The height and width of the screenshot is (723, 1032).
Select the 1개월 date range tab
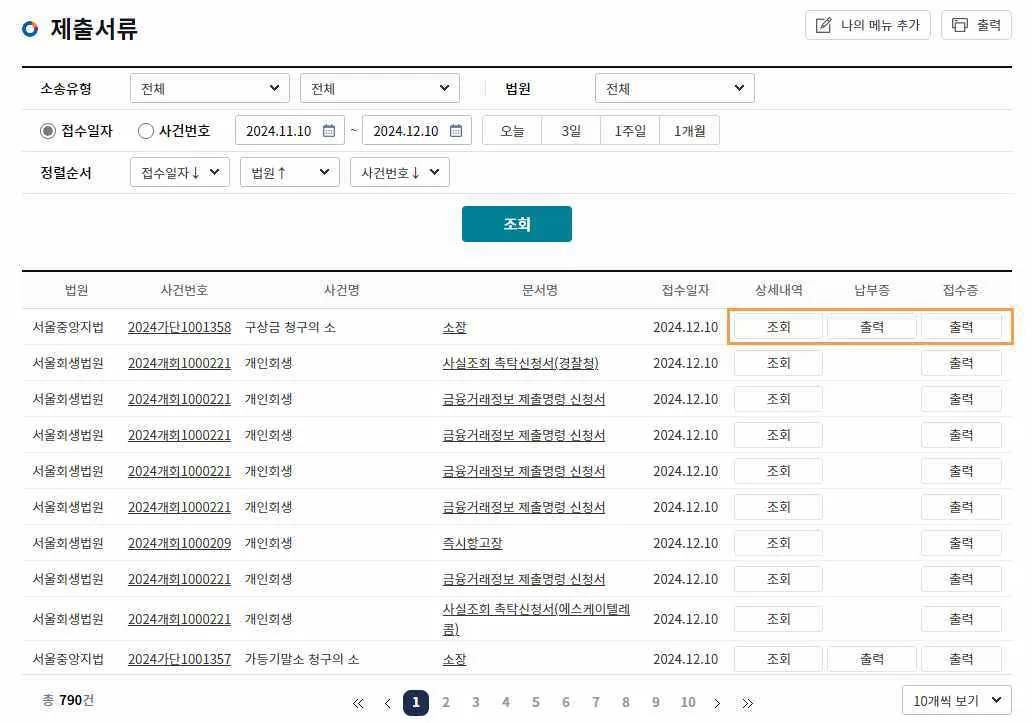click(x=689, y=131)
